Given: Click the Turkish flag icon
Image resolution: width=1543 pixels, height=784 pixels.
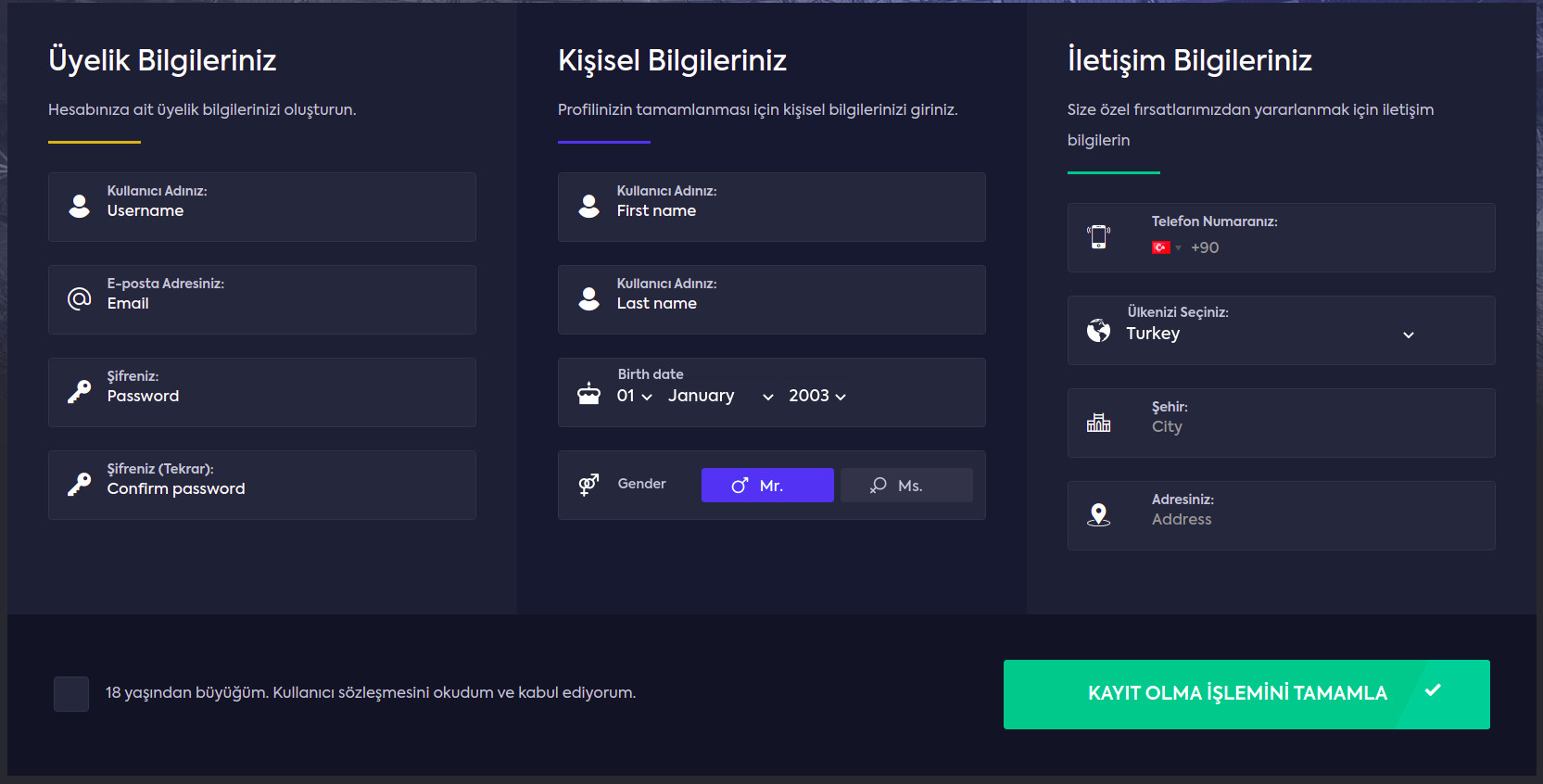Looking at the screenshot, I should pos(1160,247).
